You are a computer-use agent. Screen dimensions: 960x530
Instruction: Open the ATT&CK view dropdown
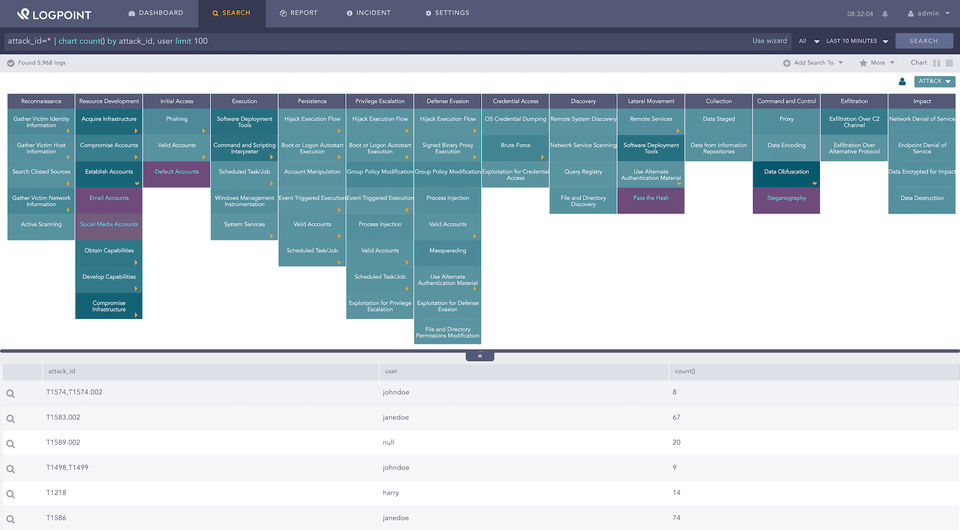[x=934, y=81]
